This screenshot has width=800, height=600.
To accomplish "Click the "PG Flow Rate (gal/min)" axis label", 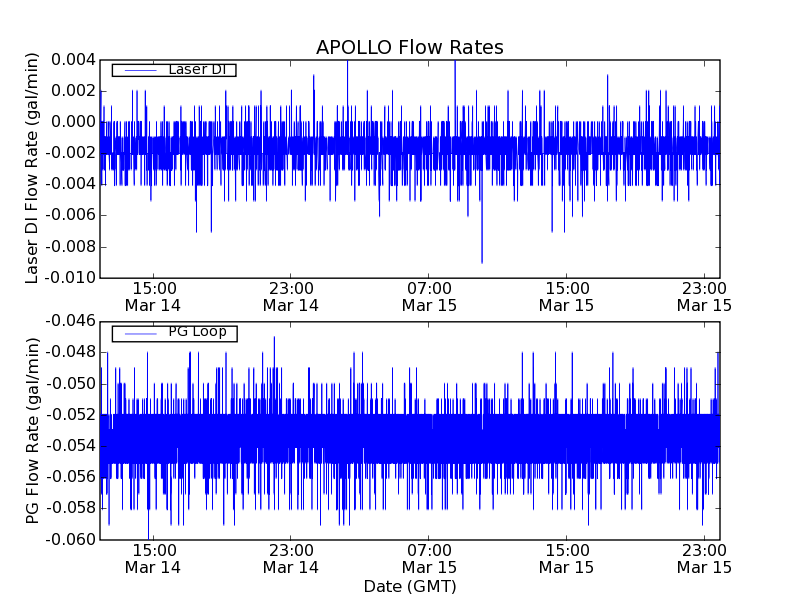I will [x=33, y=430].
